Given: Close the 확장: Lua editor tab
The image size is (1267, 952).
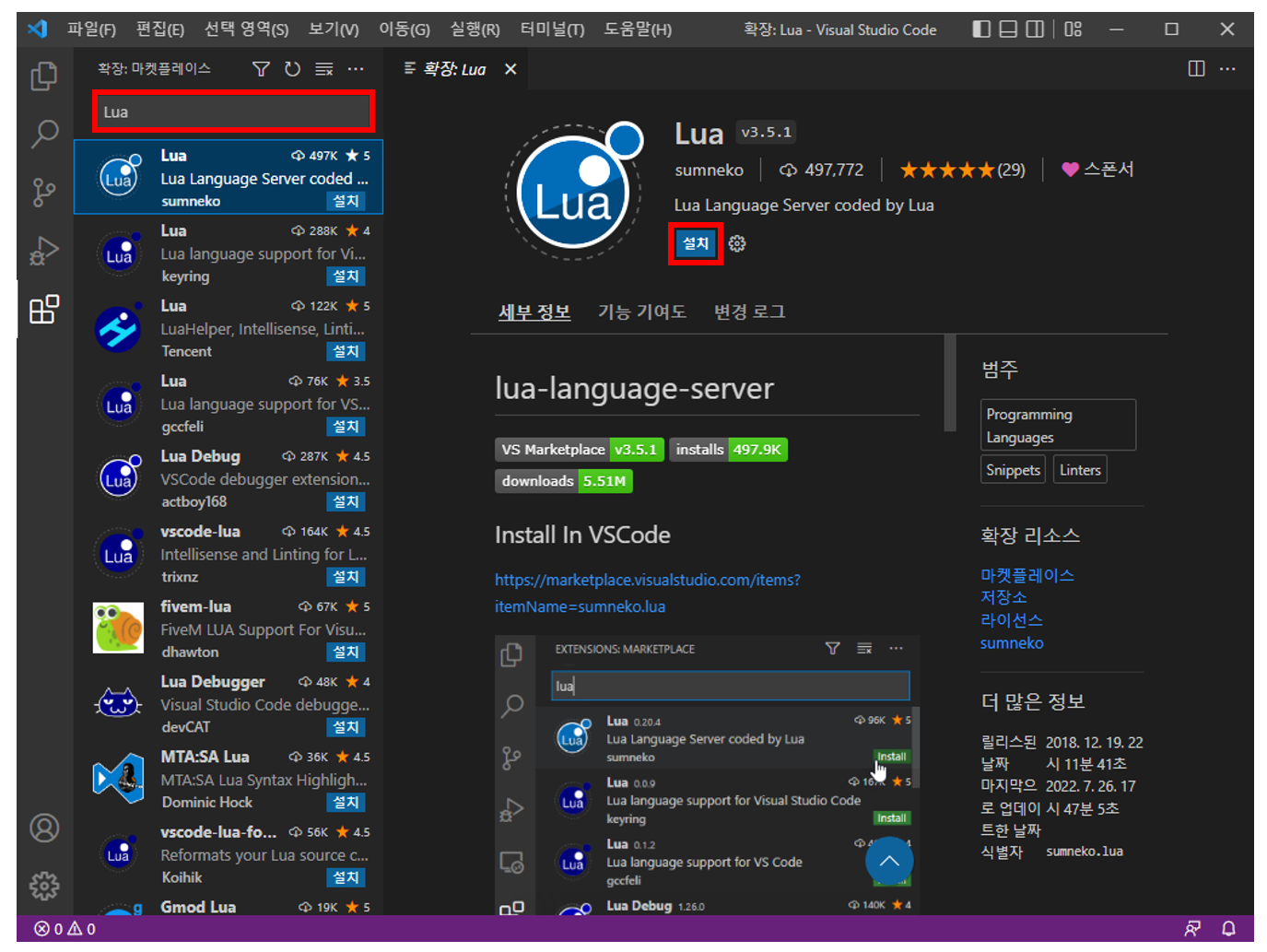Looking at the screenshot, I should click(510, 69).
